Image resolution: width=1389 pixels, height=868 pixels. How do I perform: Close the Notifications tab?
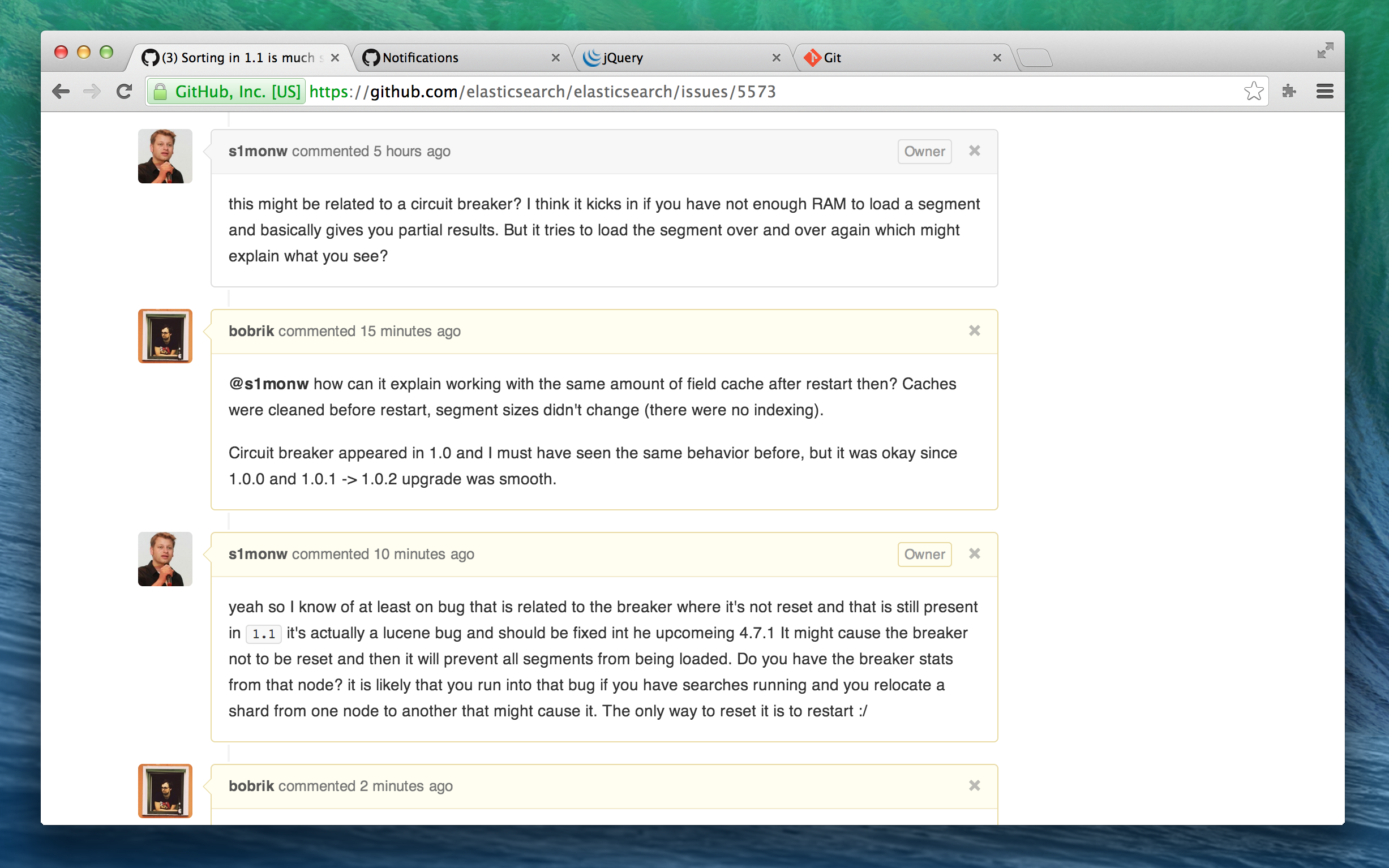[555, 57]
